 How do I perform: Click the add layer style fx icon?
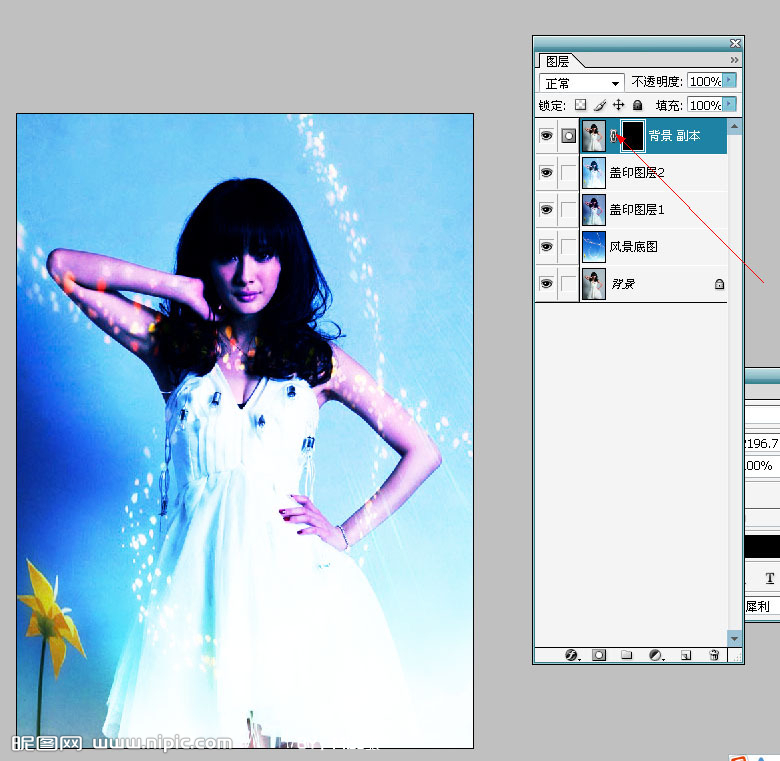point(572,656)
